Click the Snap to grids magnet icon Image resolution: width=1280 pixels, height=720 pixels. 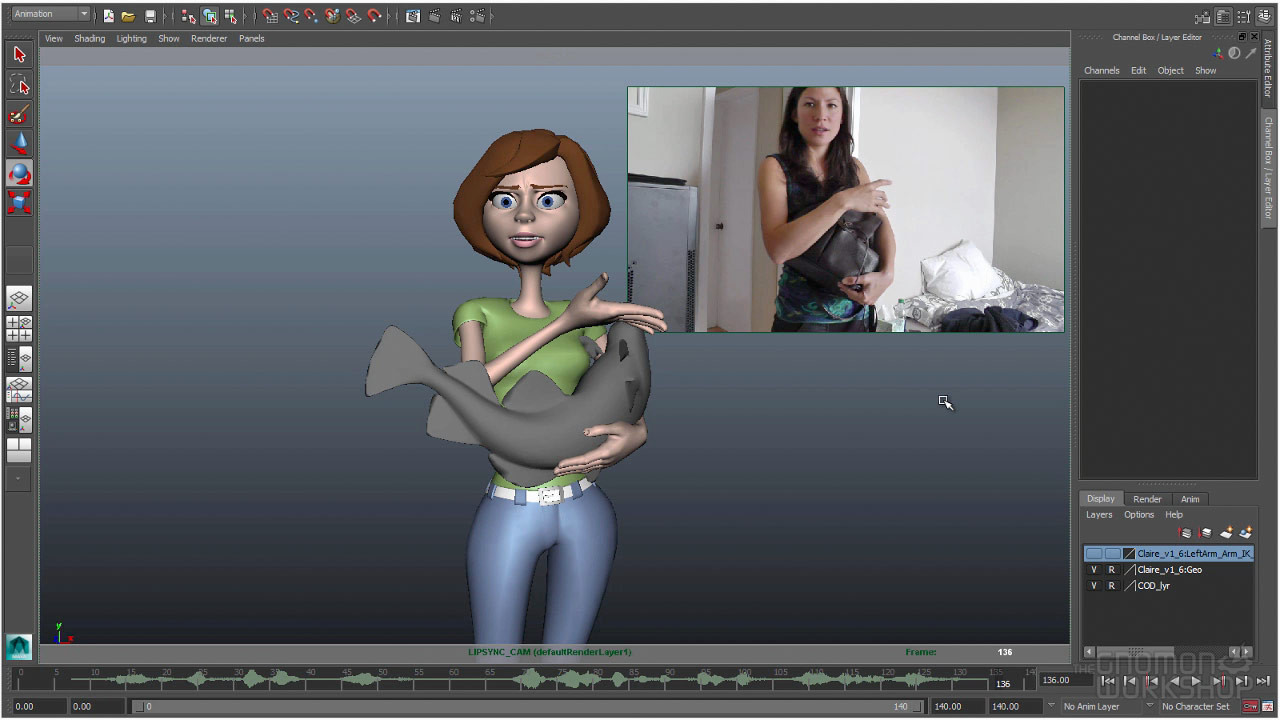click(x=270, y=16)
